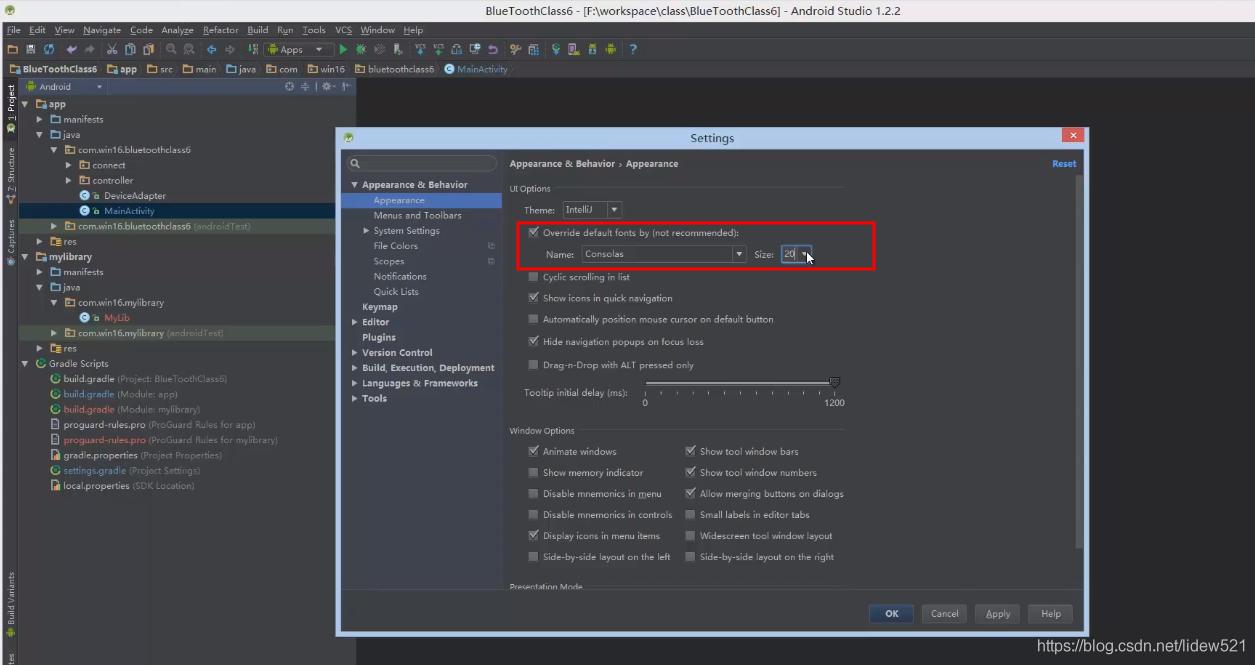Click the Apply button in Settings
Screen dimensions: 1255x665
point(997,613)
